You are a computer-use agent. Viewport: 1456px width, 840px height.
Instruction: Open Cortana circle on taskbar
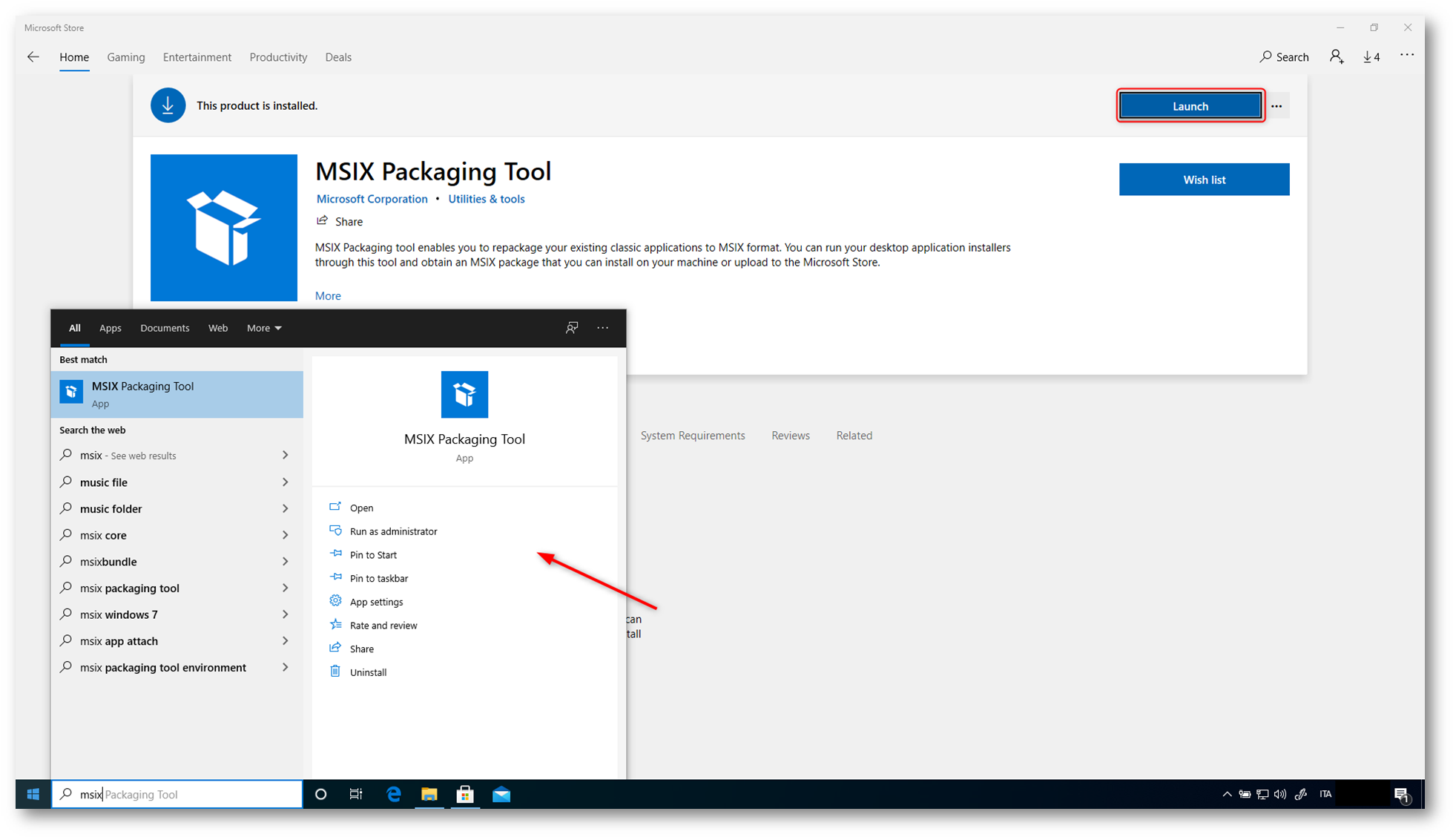click(320, 794)
